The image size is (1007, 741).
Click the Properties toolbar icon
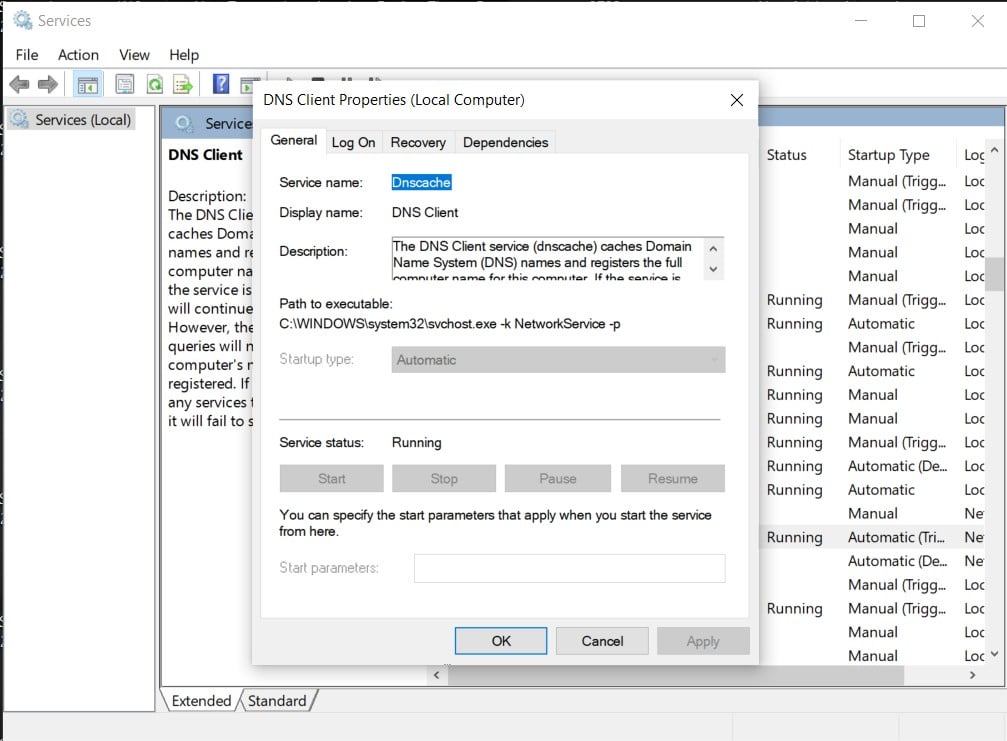click(x=125, y=85)
